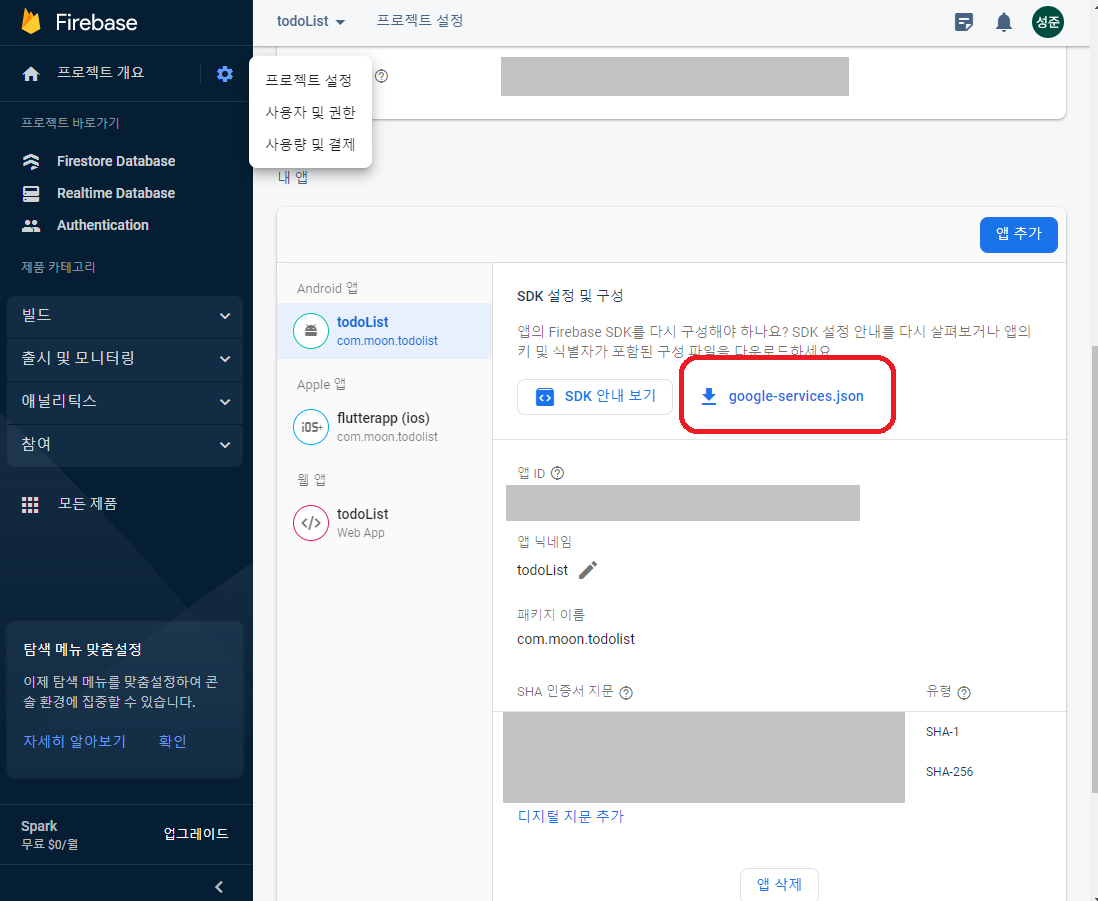The width and height of the screenshot is (1098, 901).
Task: Click 디지털 지문 추가 link
Action: (x=571, y=816)
